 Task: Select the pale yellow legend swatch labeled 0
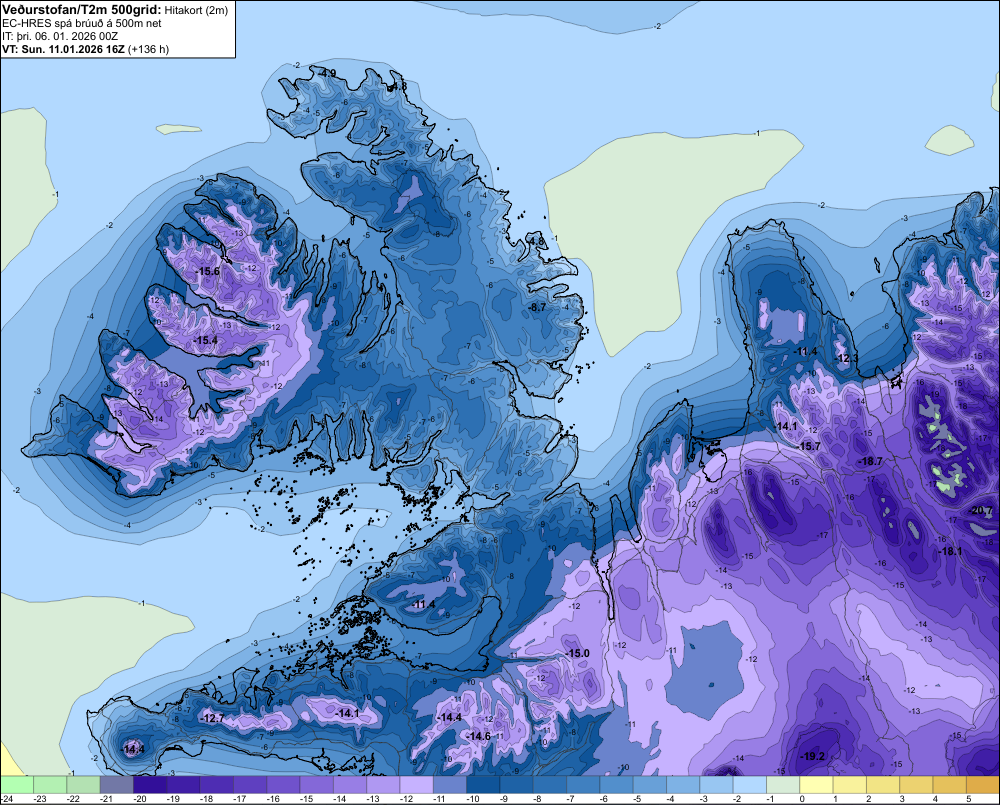816,784
